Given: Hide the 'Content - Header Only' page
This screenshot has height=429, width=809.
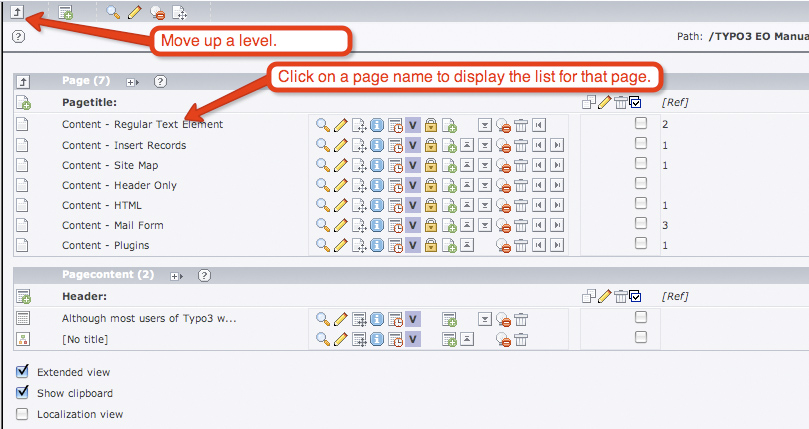Looking at the screenshot, I should tap(504, 185).
